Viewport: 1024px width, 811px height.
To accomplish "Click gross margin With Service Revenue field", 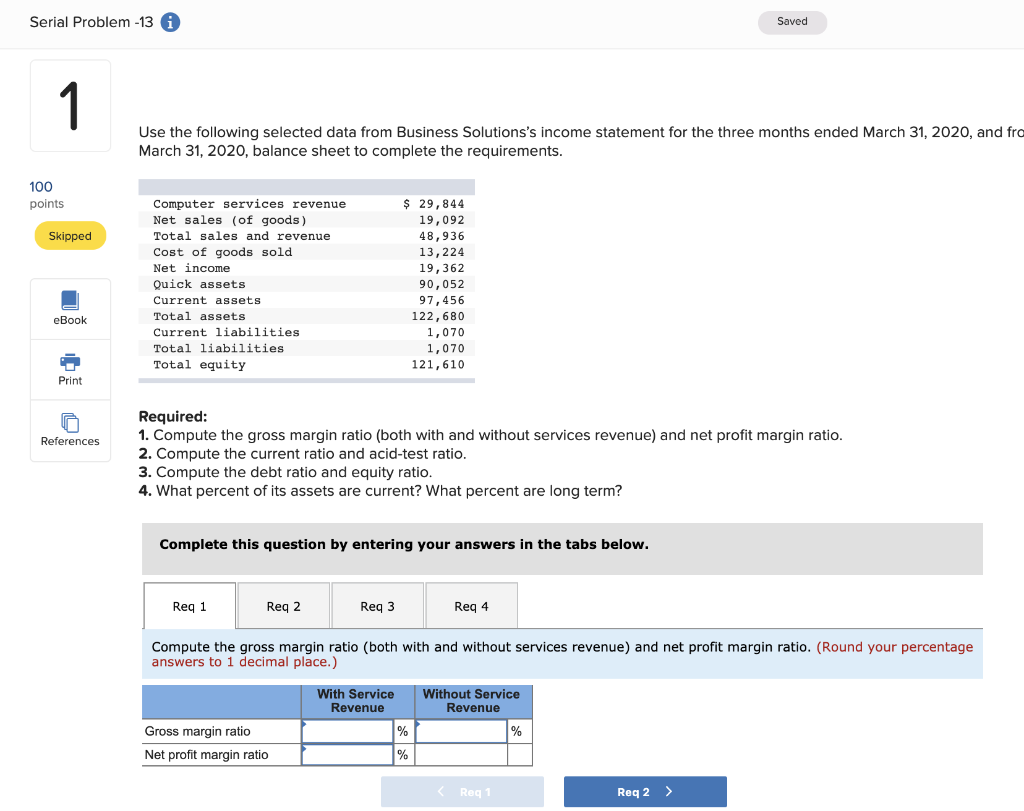I will click(x=347, y=730).
